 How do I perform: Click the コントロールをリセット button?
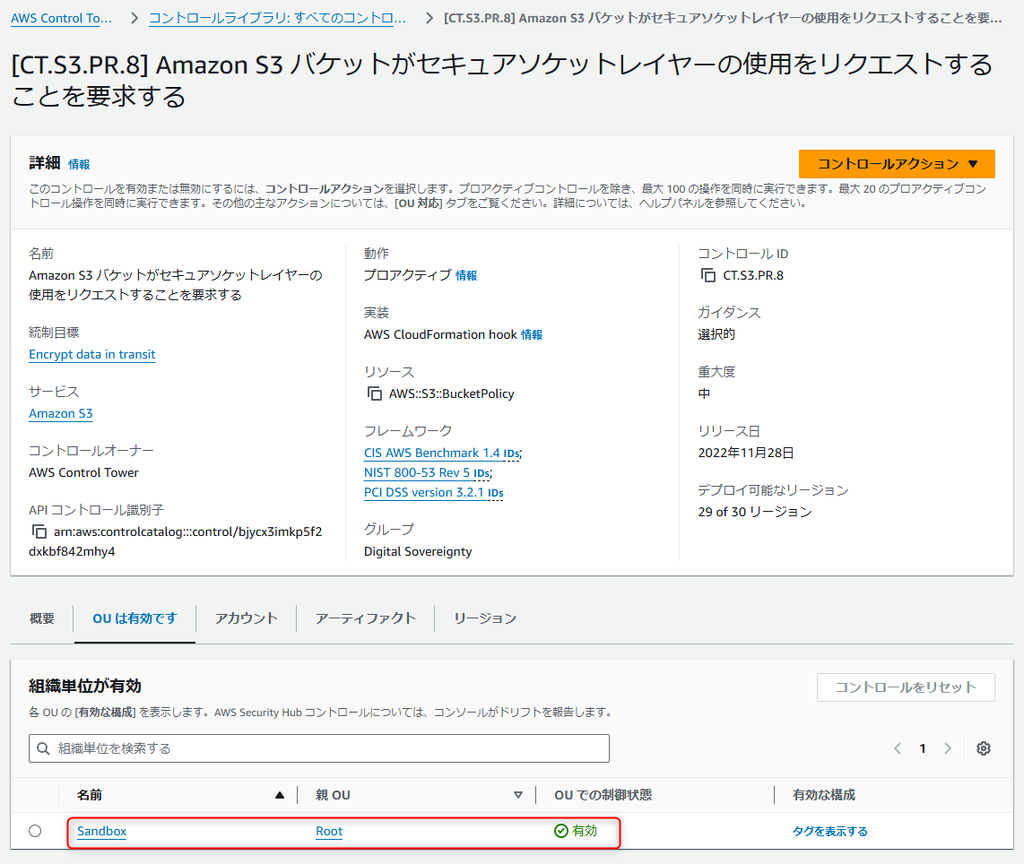906,687
